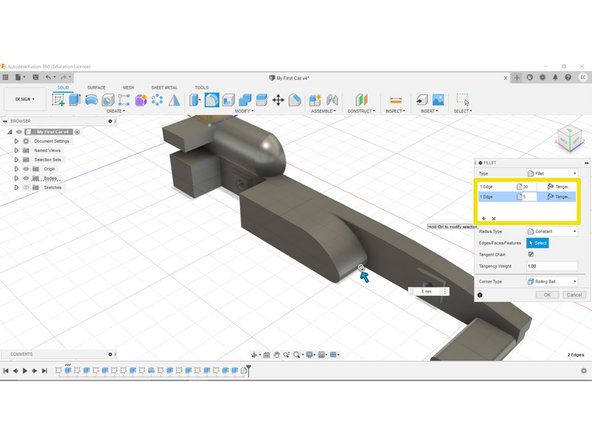Open the Help question mark icon
Viewport: 592px width, 444px height.
click(x=568, y=77)
